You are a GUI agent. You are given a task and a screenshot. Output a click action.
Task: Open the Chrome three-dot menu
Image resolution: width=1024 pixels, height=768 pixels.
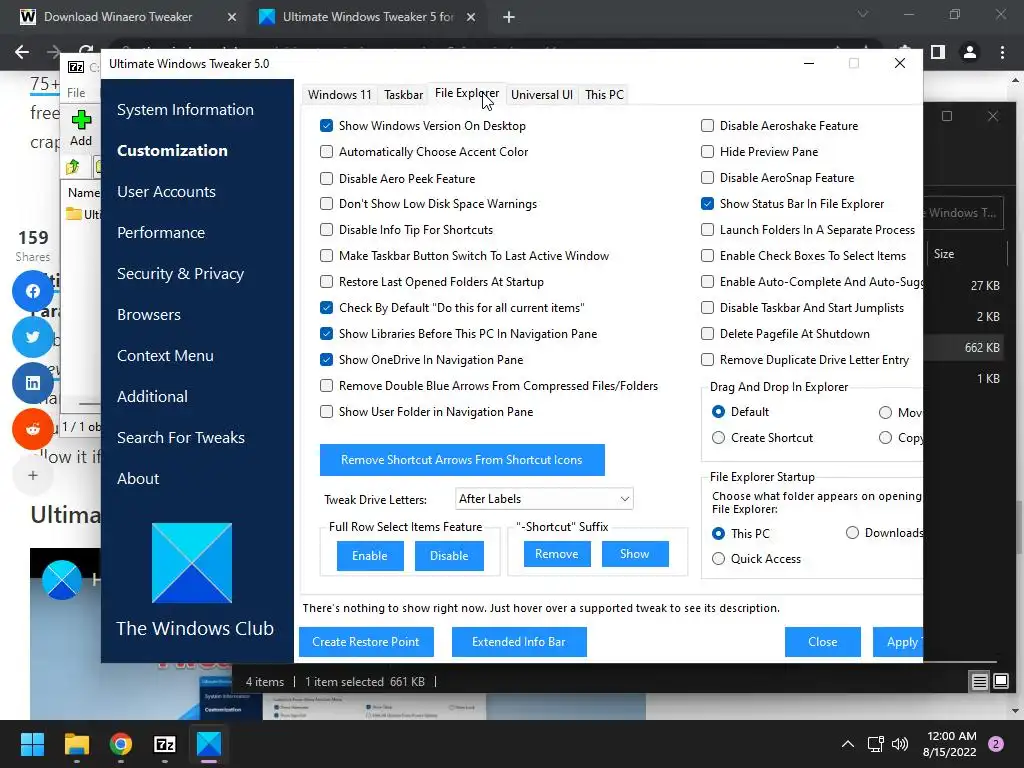[1002, 52]
